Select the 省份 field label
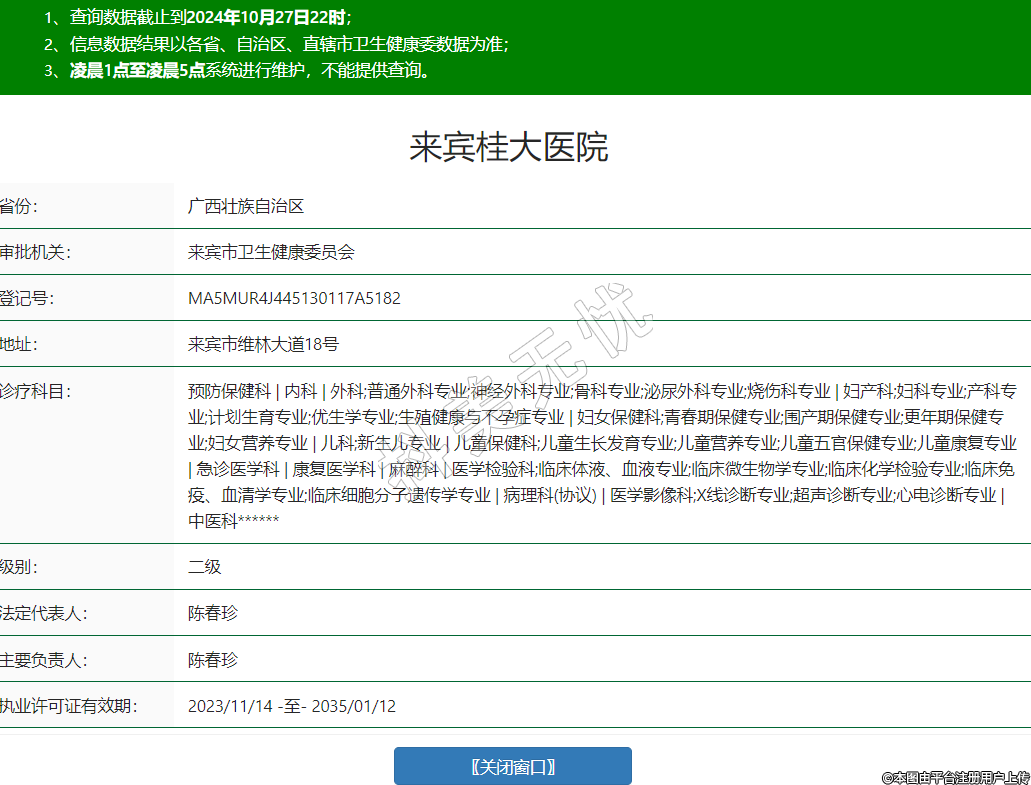1031x785 pixels. (18, 206)
